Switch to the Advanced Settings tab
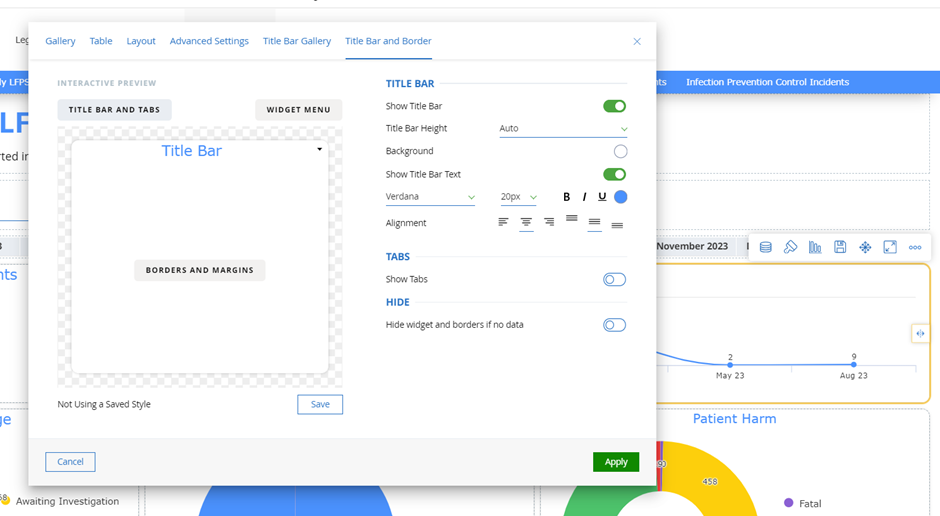 (209, 41)
